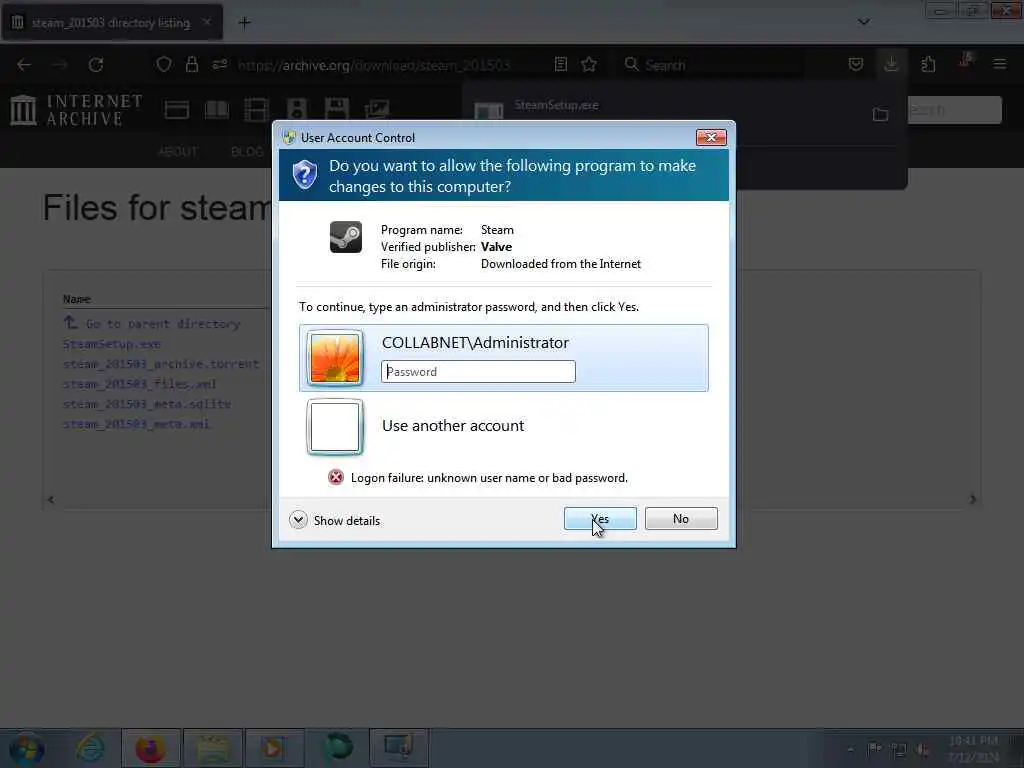
Task: Open Firefox tracking protection shield
Action: click(x=164, y=64)
